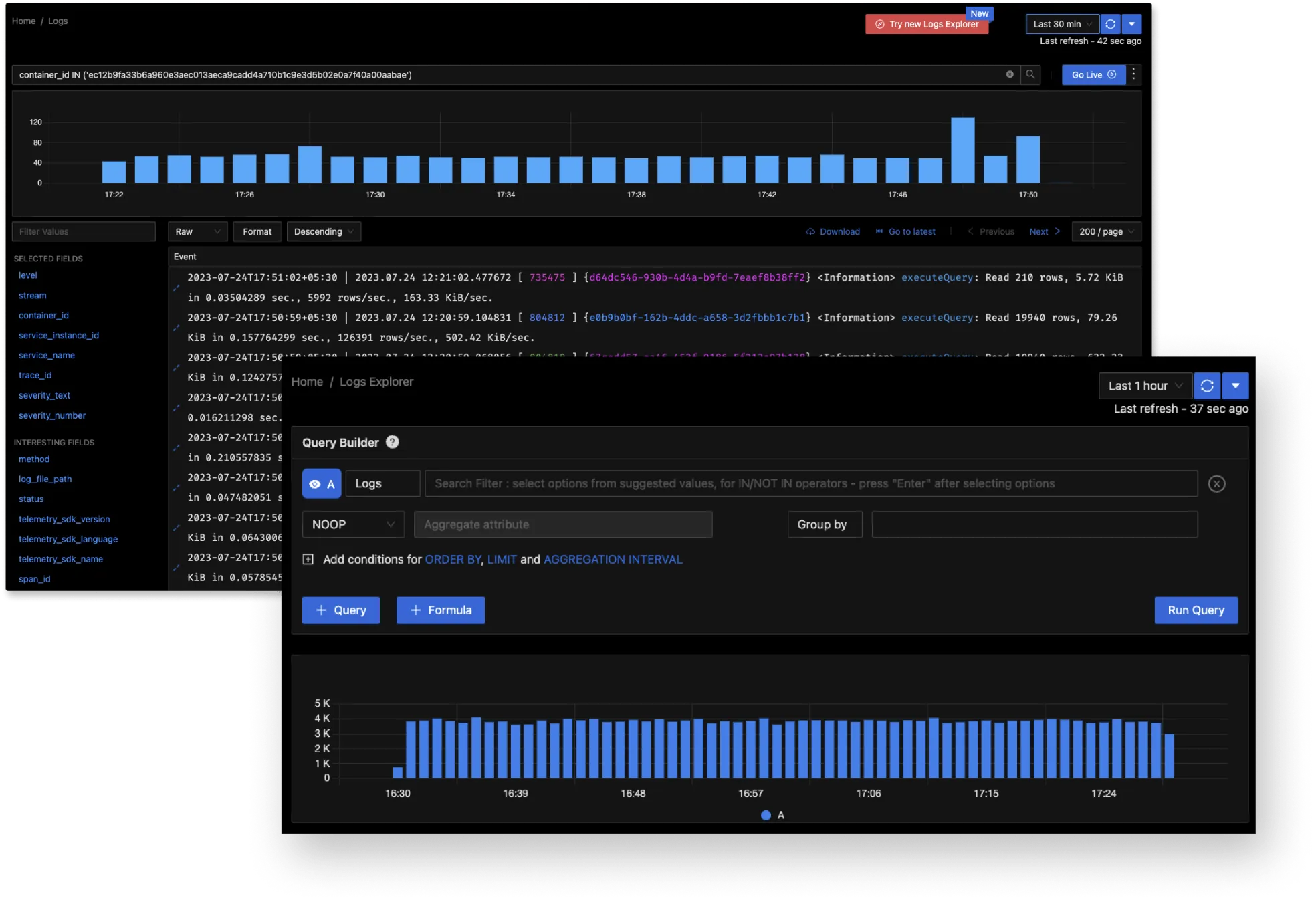Screen dimensions: 1316x902
Task: Select the method interesting field
Action: pos(34,459)
